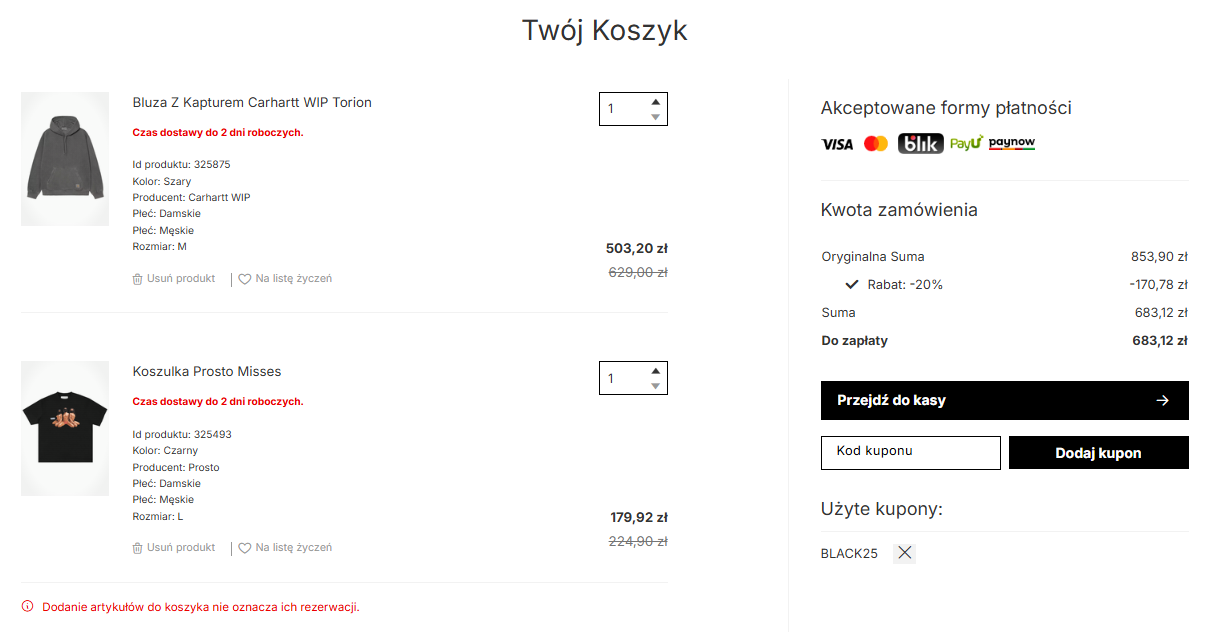Open Bluza Z Kapturem Carhartt WIP Torion link
1214x632 pixels.
(252, 102)
